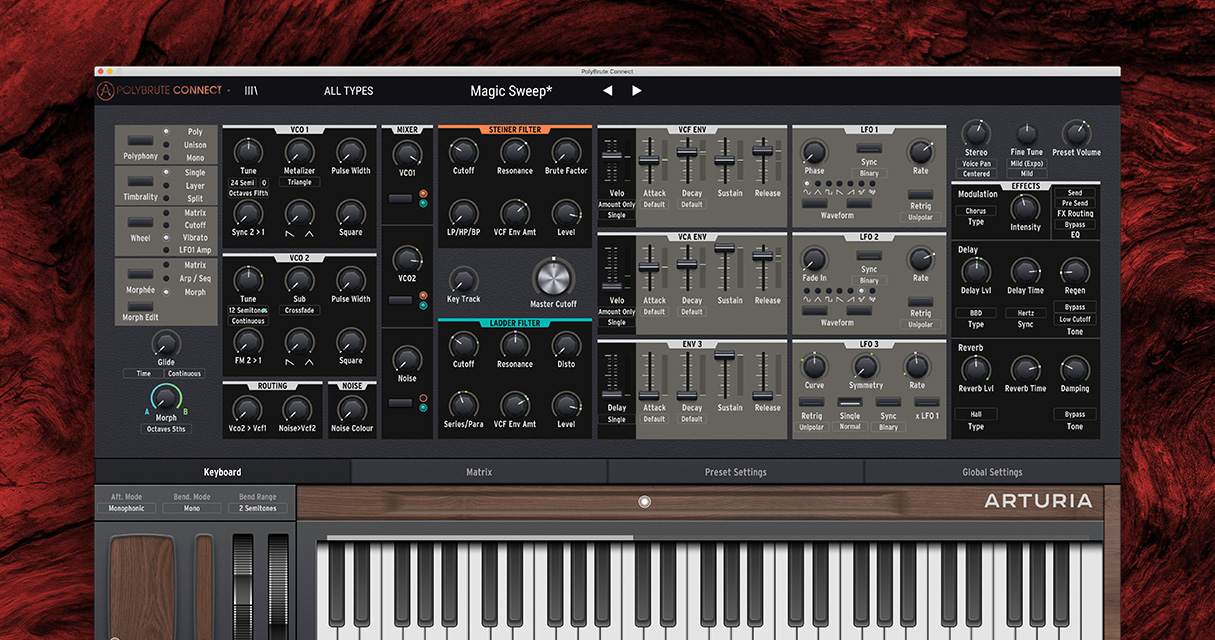The image size is (1215, 640).
Task: Click the FX Routing Pre Send button
Action: coord(1075,203)
